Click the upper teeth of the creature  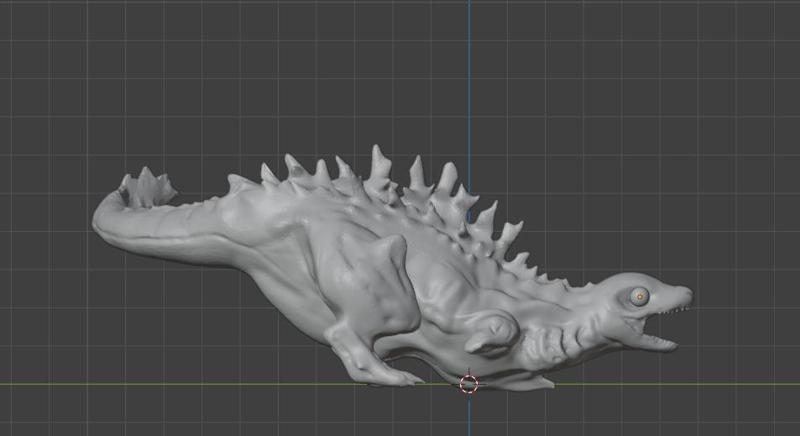[x=675, y=311]
